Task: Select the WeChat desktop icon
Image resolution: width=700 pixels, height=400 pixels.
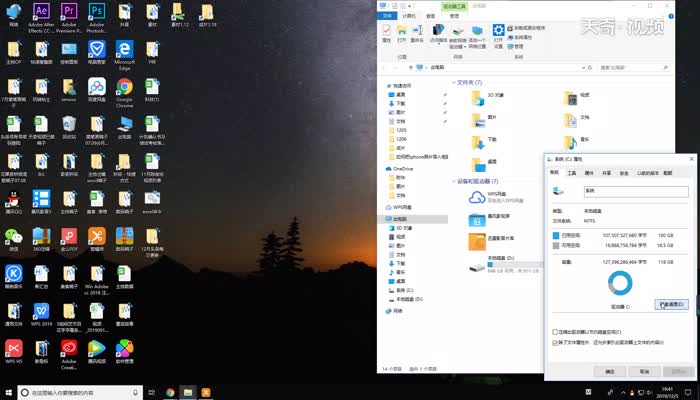Action: 13,239
